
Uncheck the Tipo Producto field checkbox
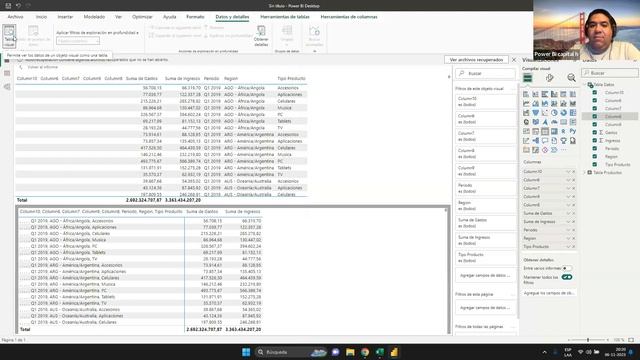(595, 164)
